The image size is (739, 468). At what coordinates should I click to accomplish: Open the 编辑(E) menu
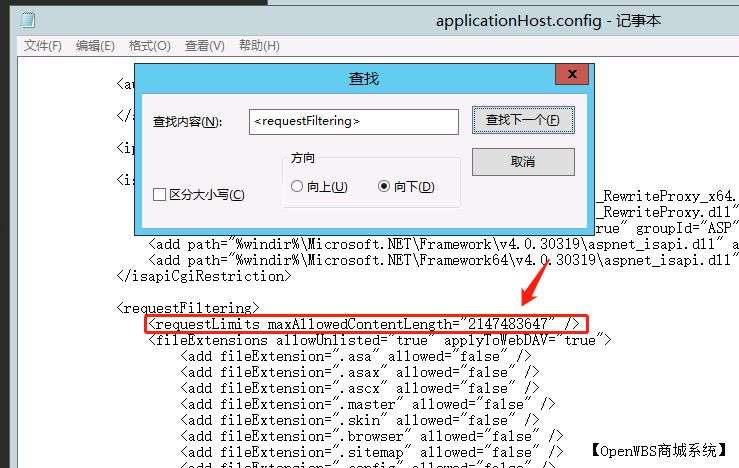[95, 46]
